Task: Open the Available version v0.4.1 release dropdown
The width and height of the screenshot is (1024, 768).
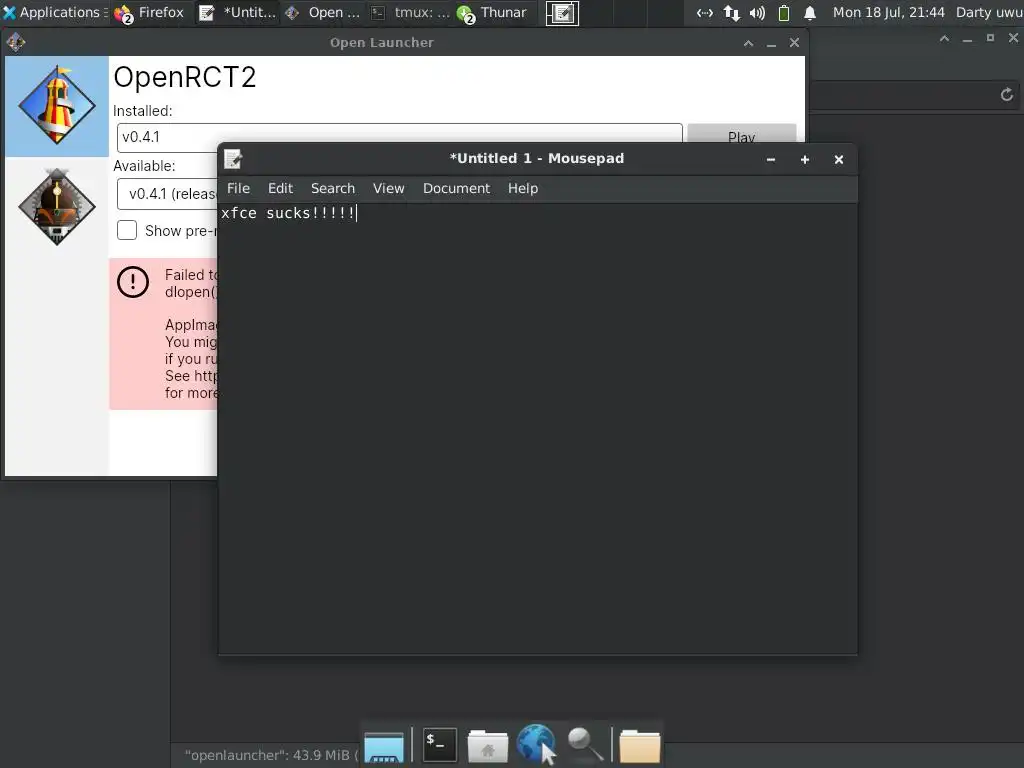Action: (x=168, y=194)
